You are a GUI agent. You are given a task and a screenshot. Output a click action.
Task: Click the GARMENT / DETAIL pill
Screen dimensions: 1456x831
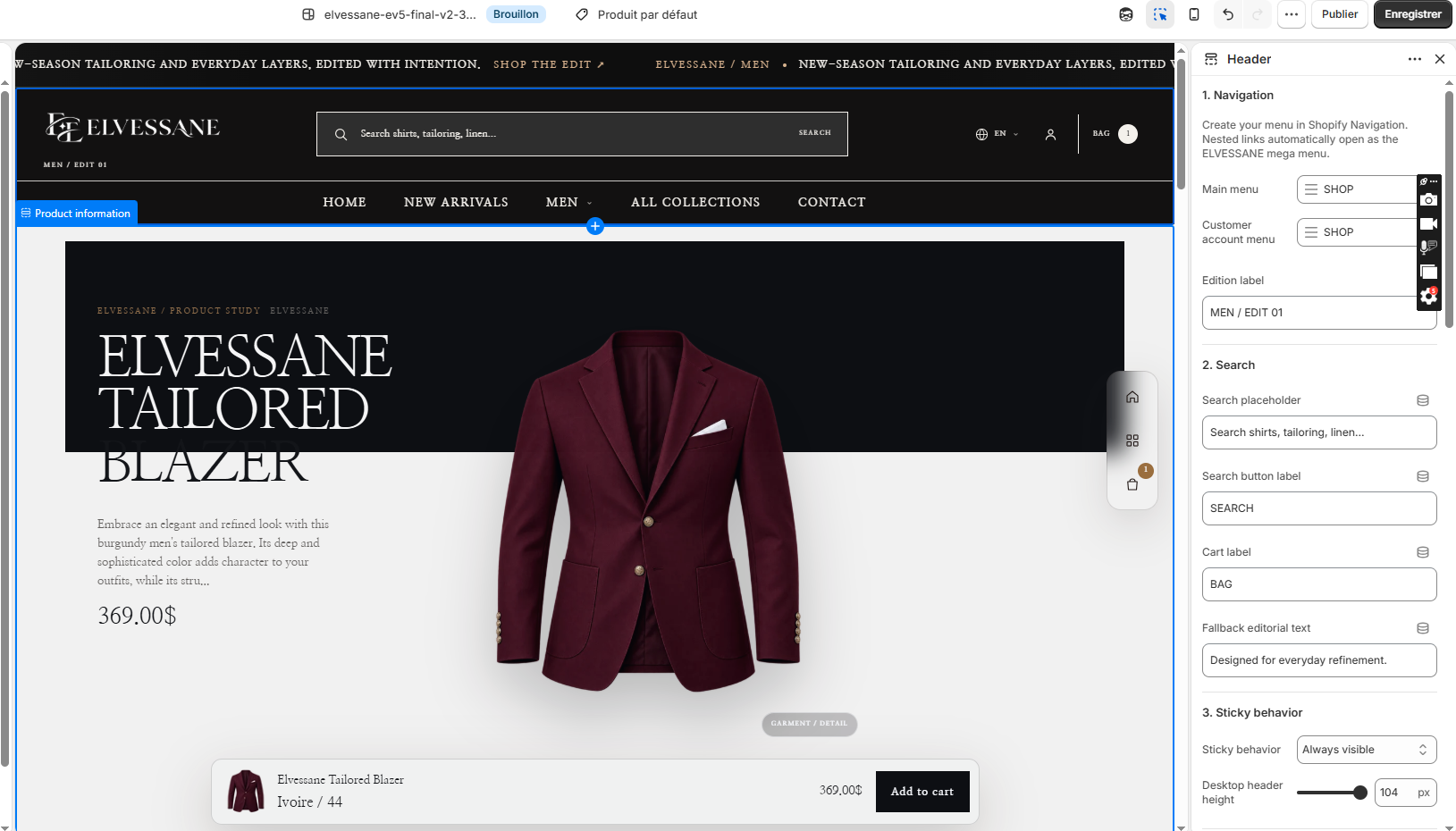[810, 724]
